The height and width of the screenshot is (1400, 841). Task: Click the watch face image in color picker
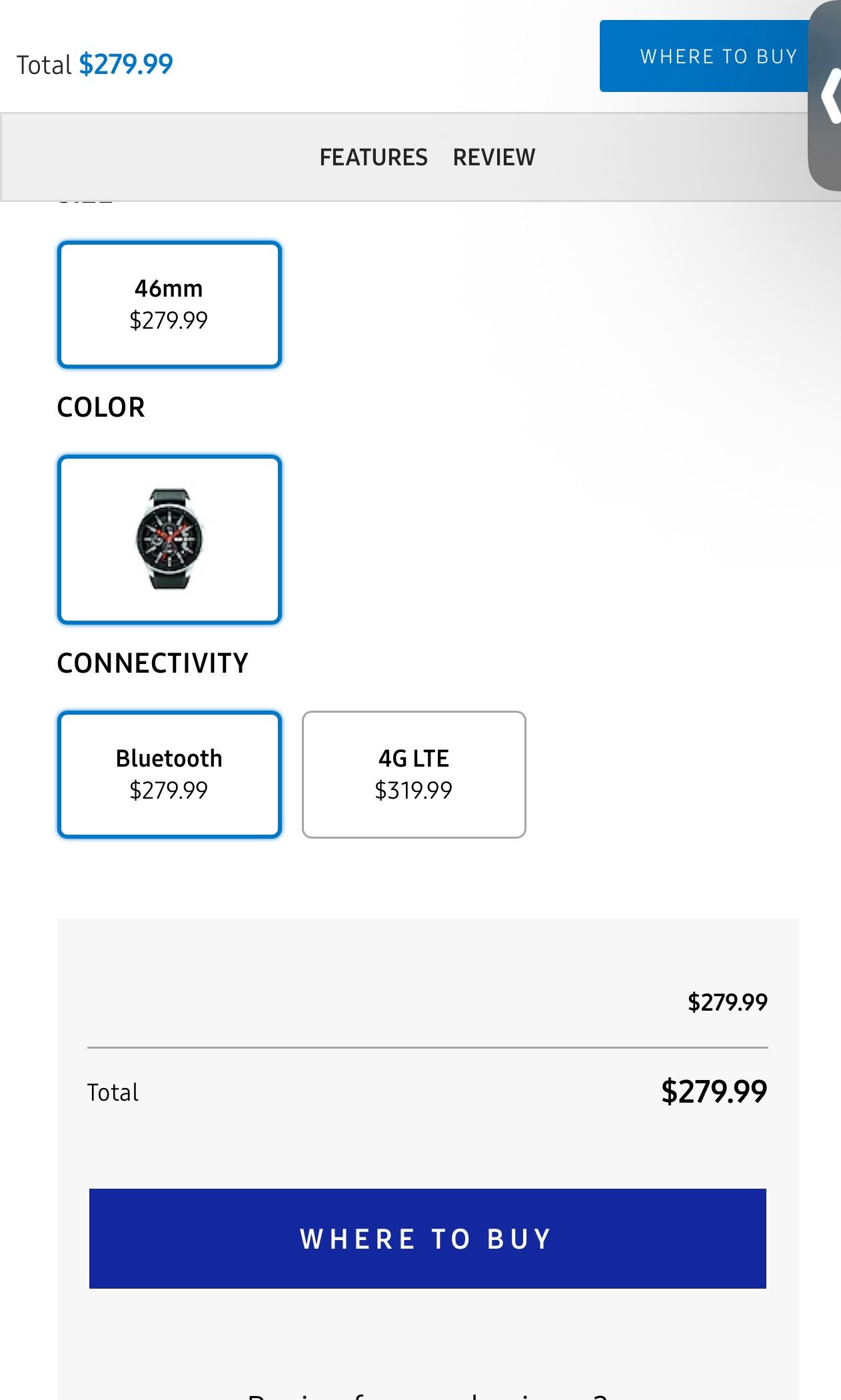click(169, 539)
